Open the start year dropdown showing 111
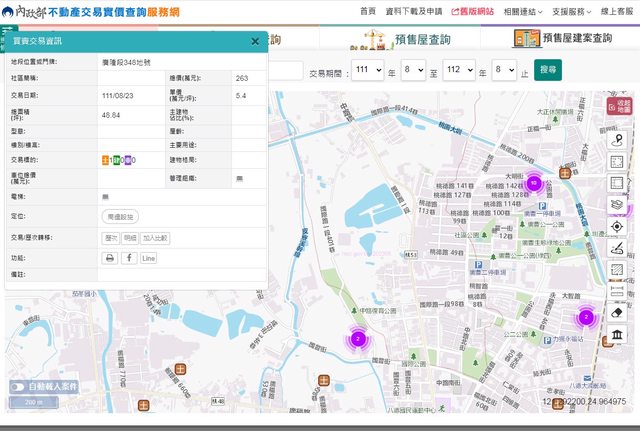Screen dimensions: 640x431 [x=367, y=70]
